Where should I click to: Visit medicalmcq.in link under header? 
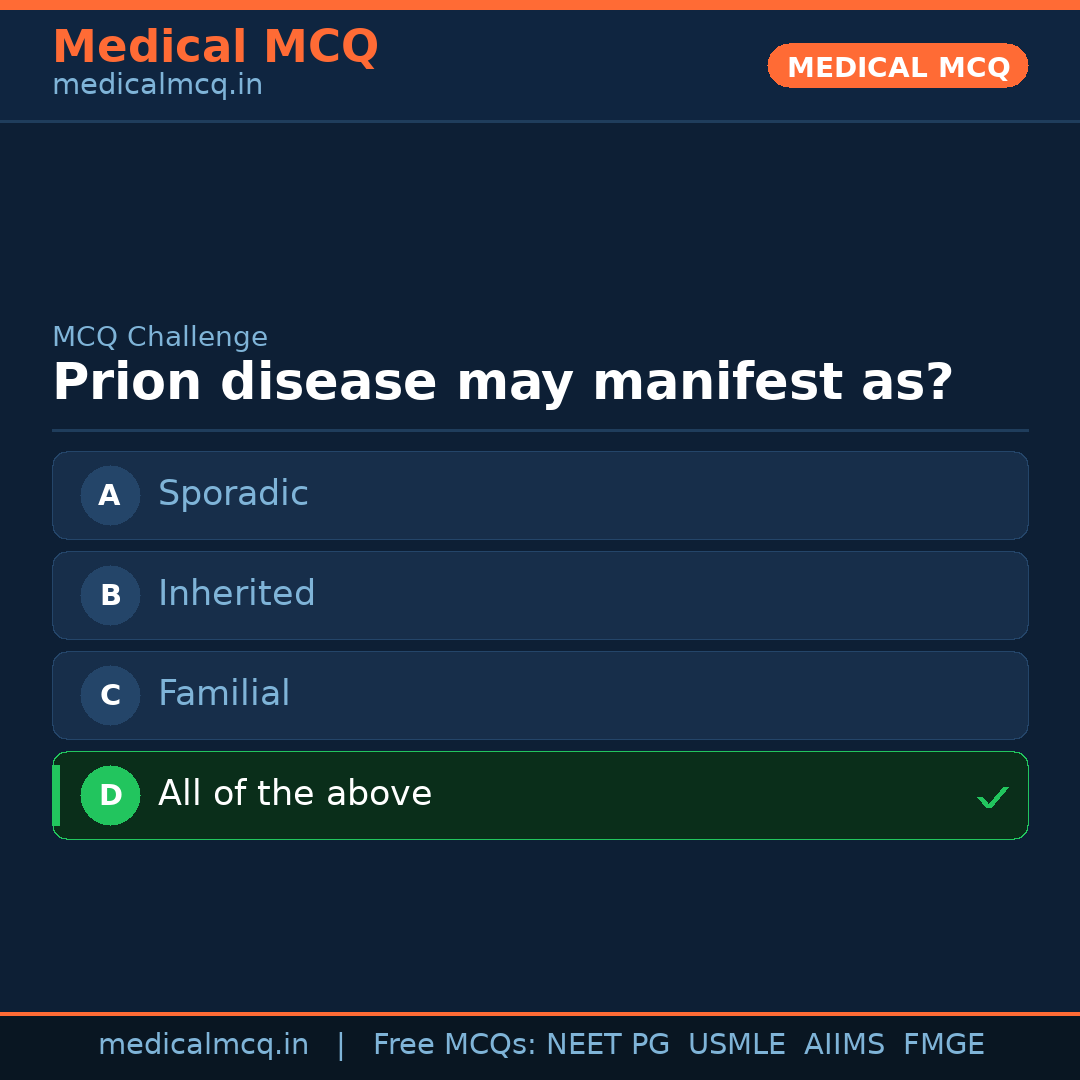coord(157,86)
